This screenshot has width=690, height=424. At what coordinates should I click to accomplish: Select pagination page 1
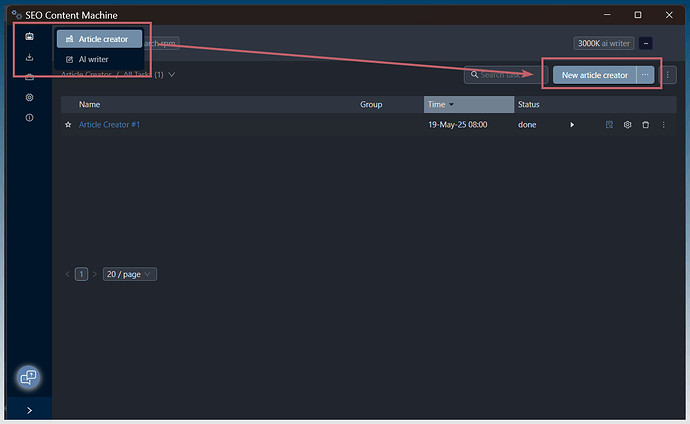point(81,274)
